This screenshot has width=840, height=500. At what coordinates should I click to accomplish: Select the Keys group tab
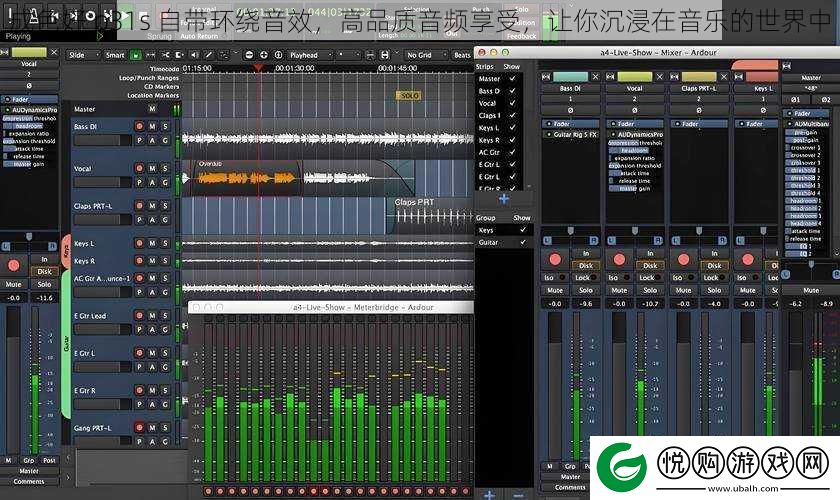[66, 251]
